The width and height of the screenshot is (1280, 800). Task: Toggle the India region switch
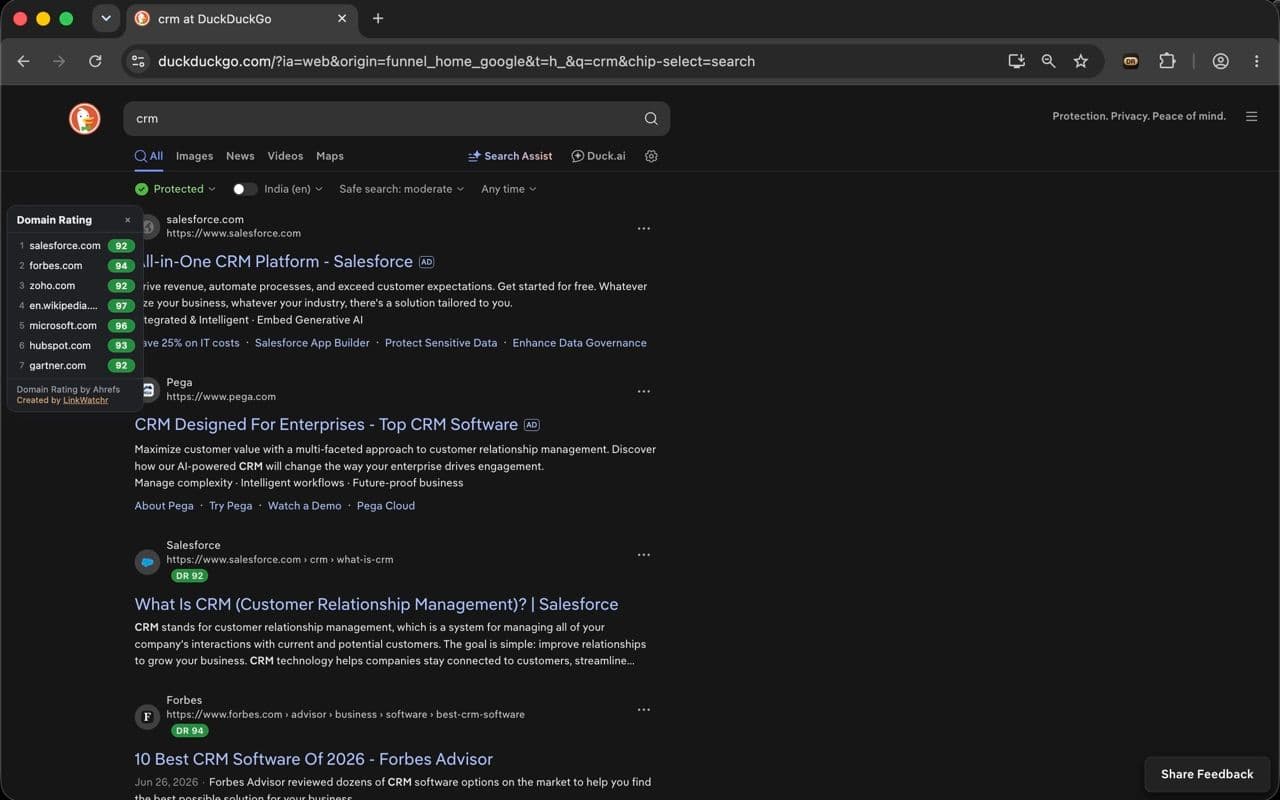point(245,189)
